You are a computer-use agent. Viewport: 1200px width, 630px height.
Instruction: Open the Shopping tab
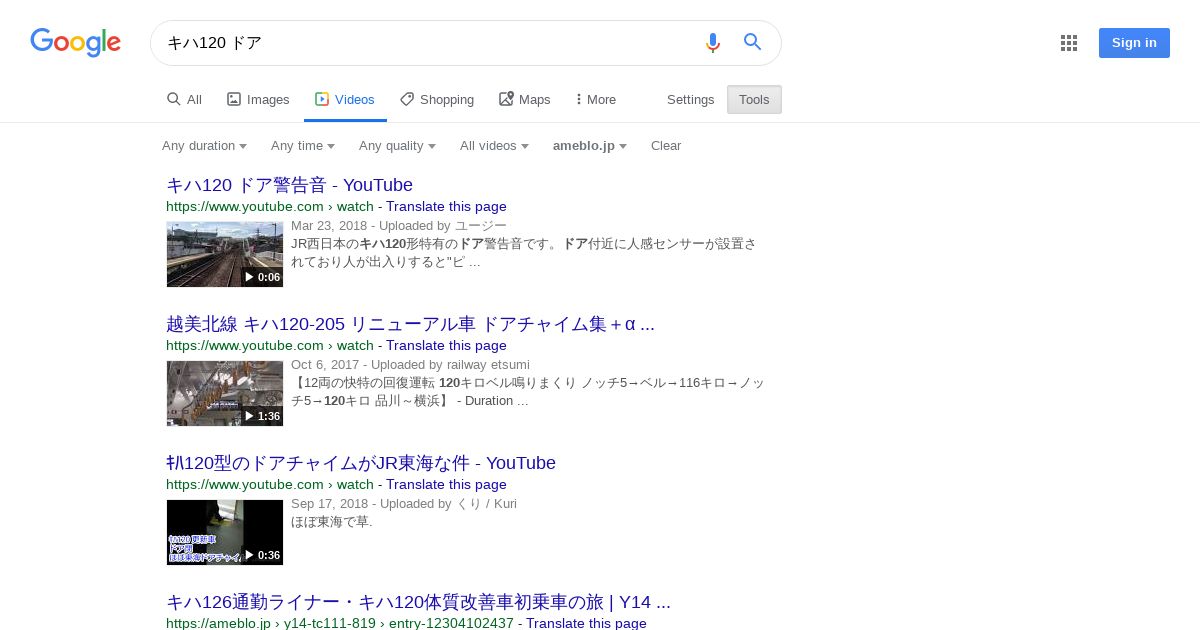point(437,100)
